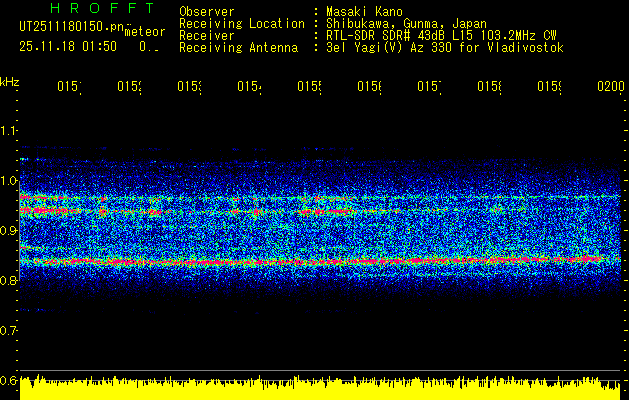Click the 0159 time marker
629x400 pixels.
tap(549, 87)
